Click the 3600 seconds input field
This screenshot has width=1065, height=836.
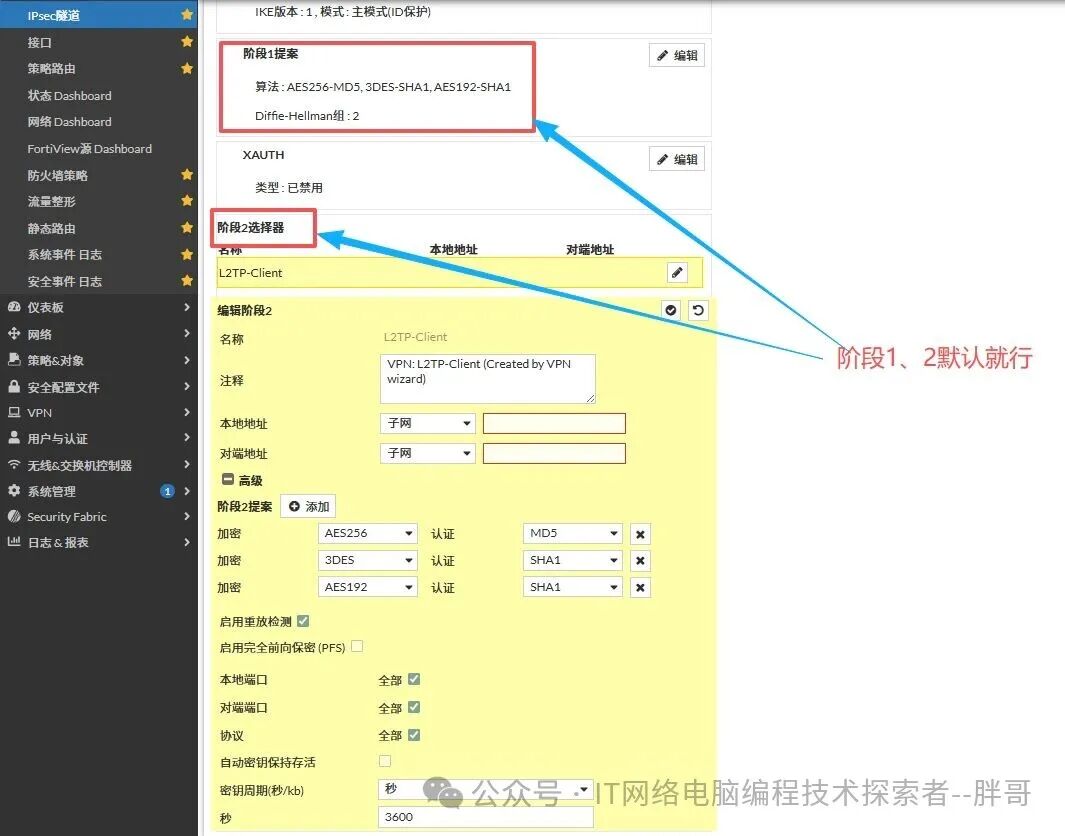tap(485, 817)
